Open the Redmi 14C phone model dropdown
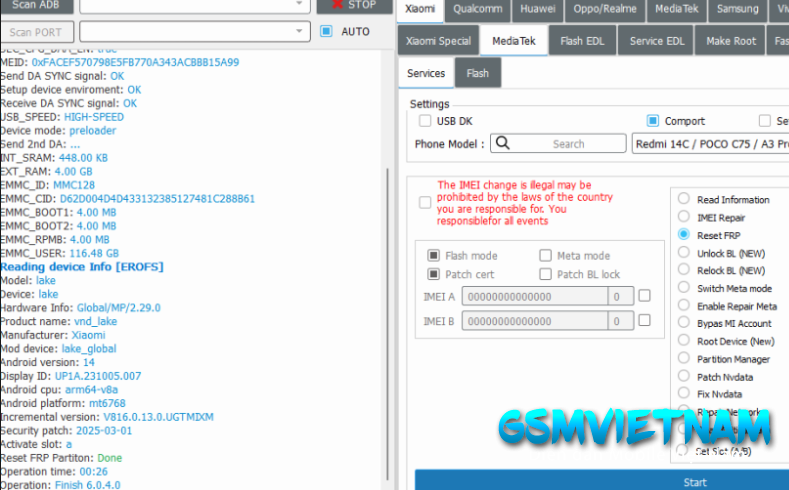Viewport: 789px width, 490px height. point(710,144)
